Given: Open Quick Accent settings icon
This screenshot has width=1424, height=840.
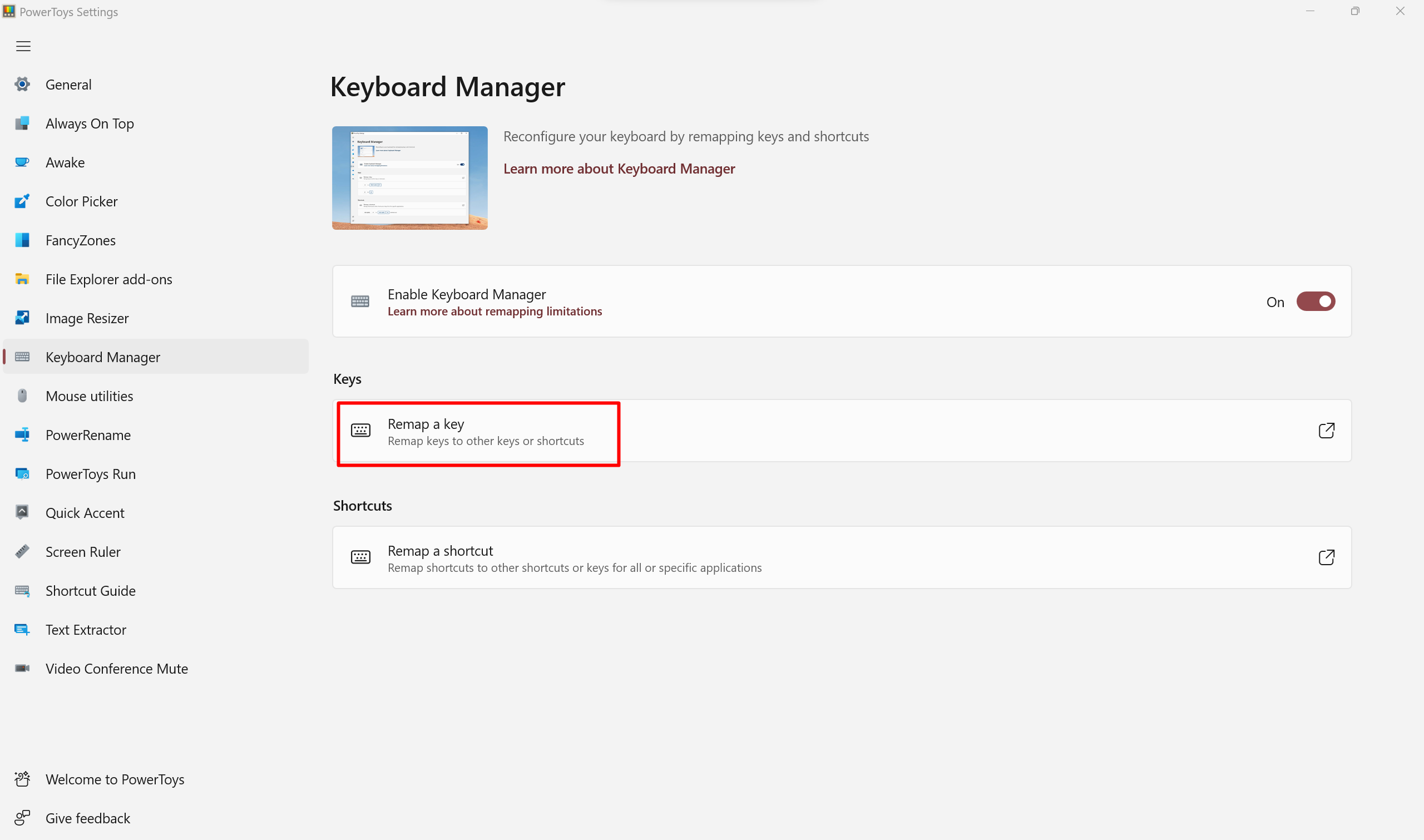Looking at the screenshot, I should (x=22, y=512).
